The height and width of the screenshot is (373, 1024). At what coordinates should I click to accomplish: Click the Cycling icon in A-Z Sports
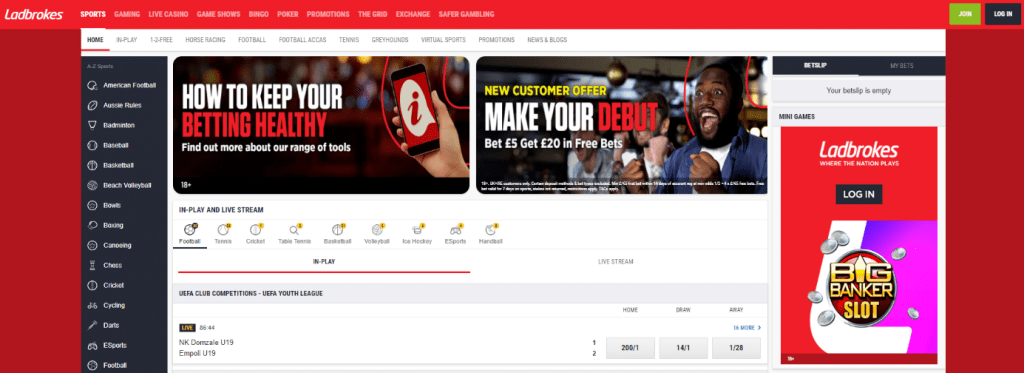(92, 306)
